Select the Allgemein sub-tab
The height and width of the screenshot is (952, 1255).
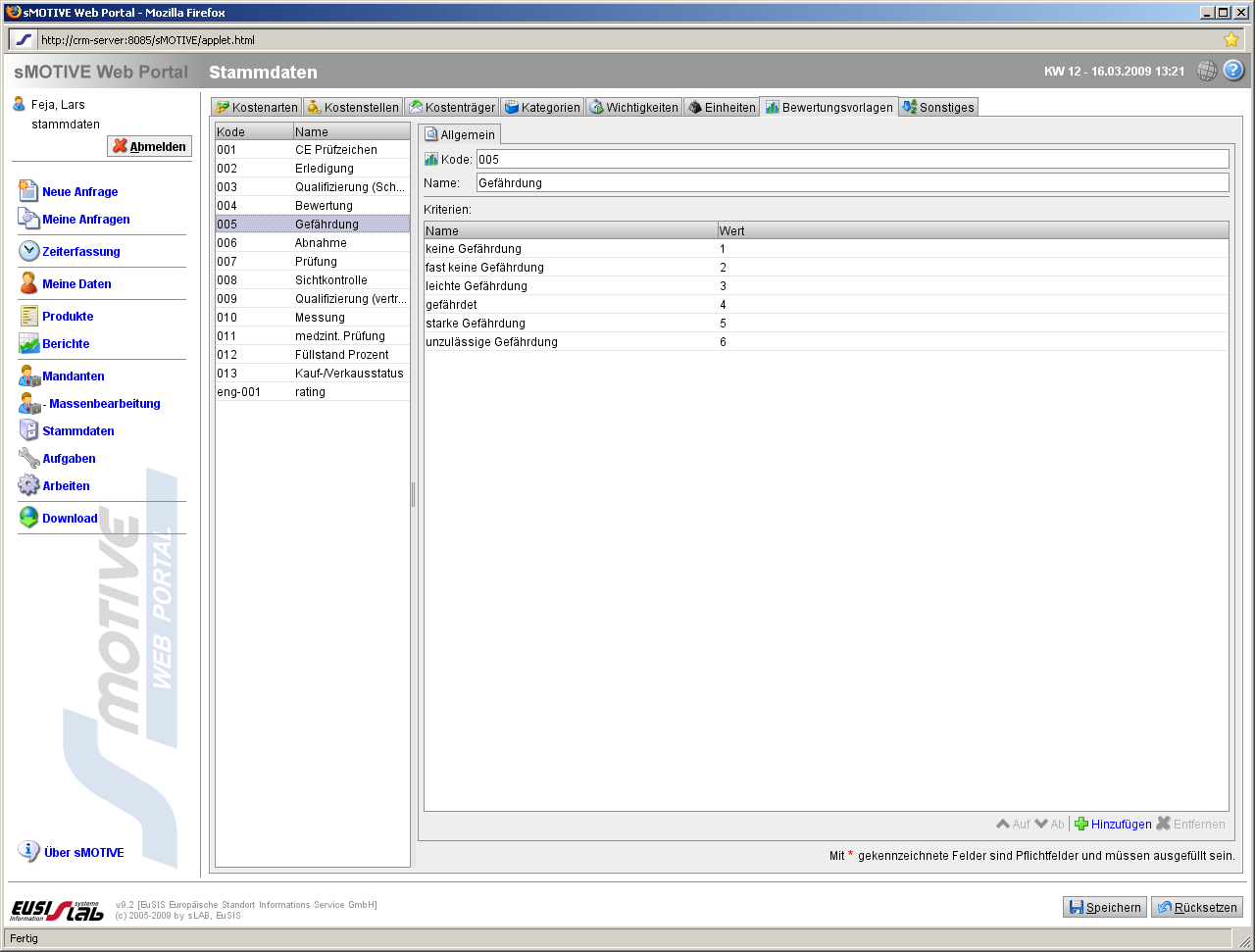(x=460, y=134)
